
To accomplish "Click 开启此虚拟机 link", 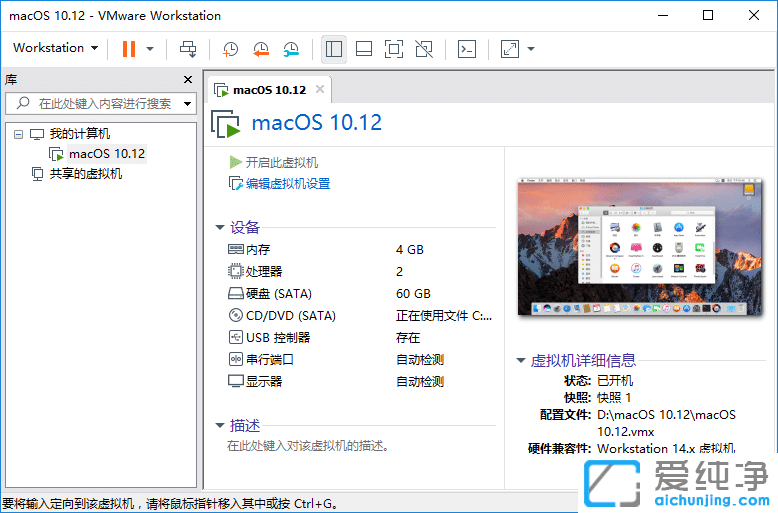I will pyautogui.click(x=281, y=162).
